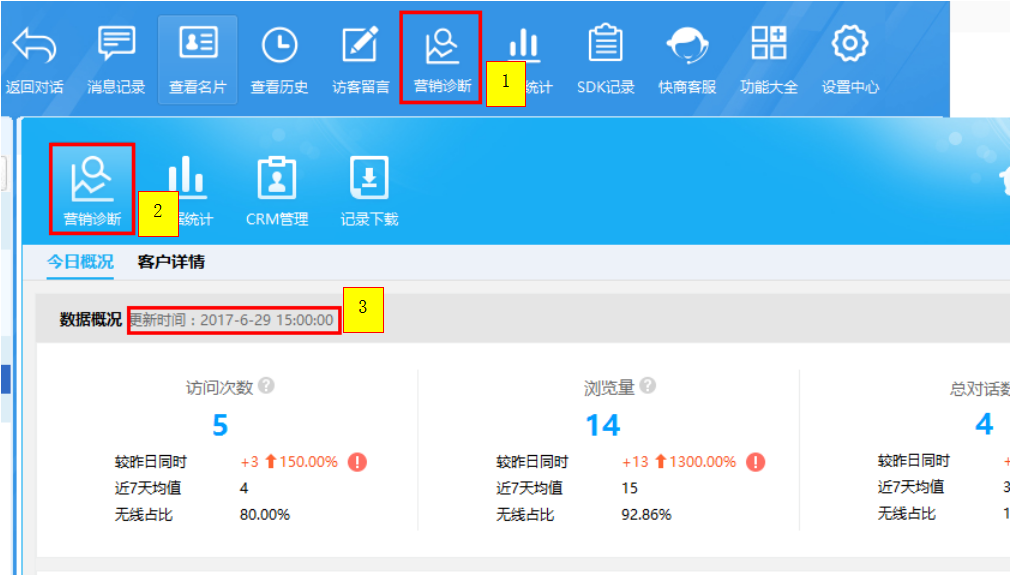
Task: Open 消息记录 message records
Action: tap(116, 46)
